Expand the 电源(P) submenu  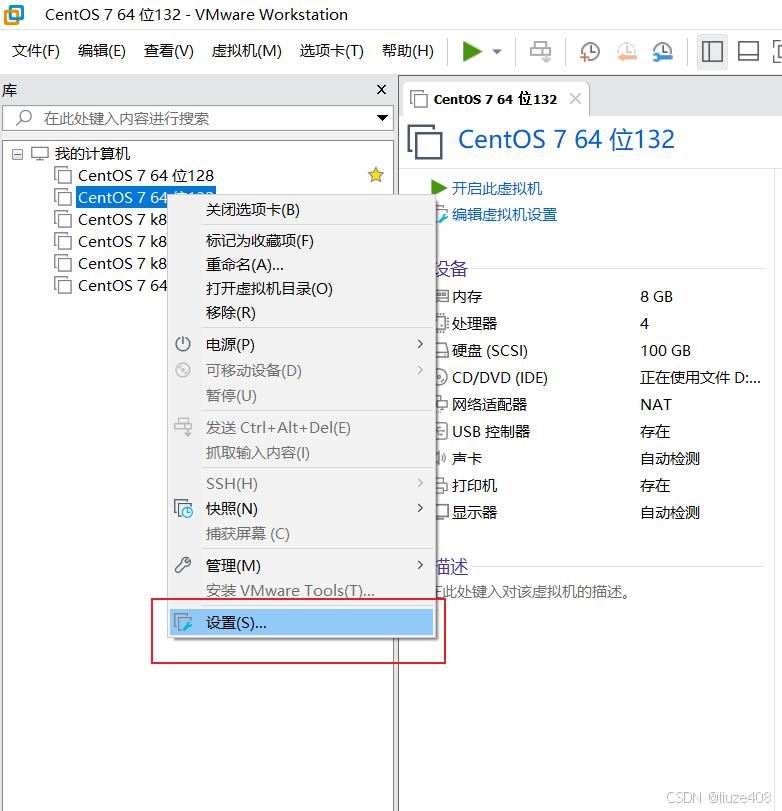click(302, 344)
